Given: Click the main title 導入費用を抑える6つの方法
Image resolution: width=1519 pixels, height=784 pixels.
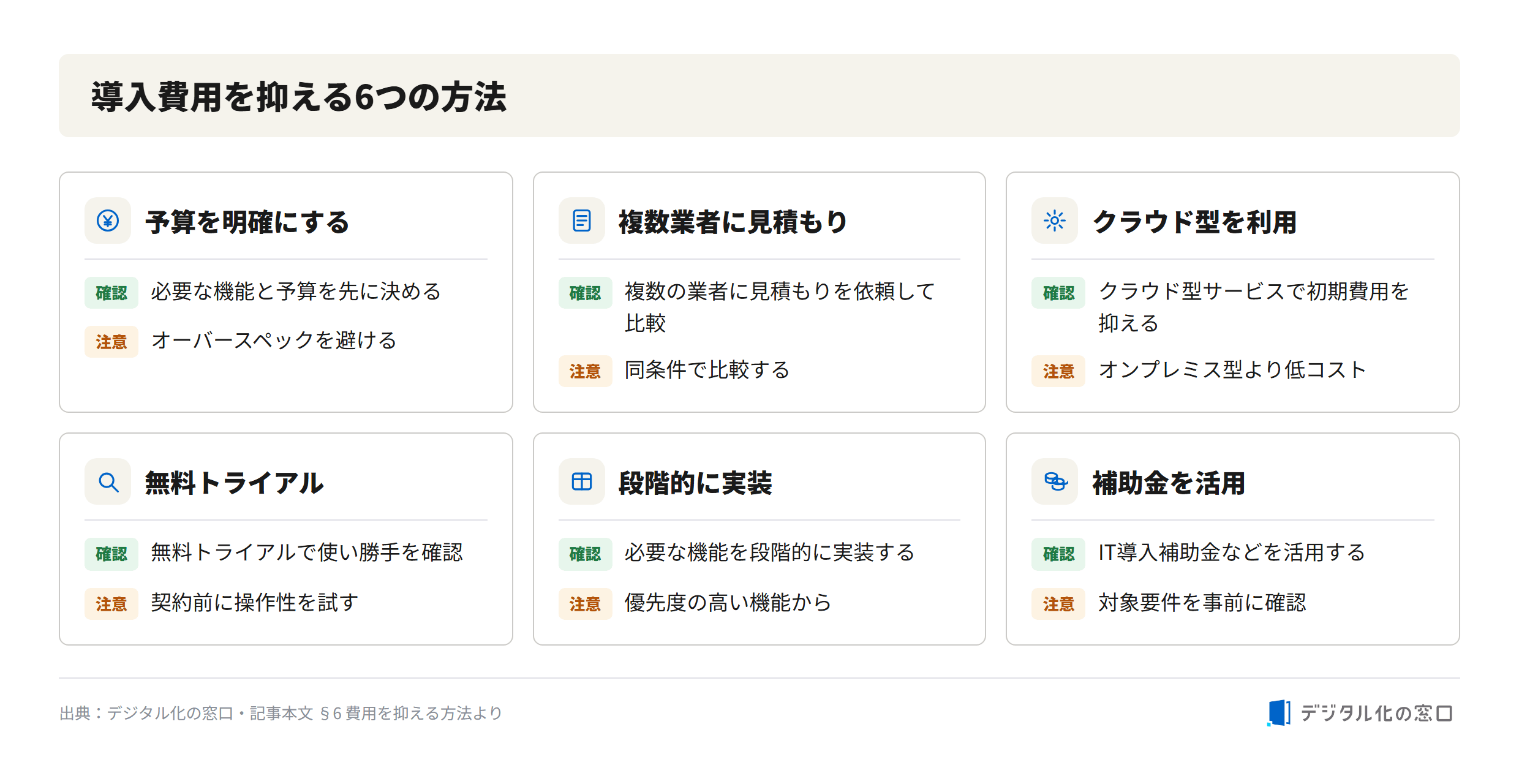Looking at the screenshot, I should pos(299,97).
